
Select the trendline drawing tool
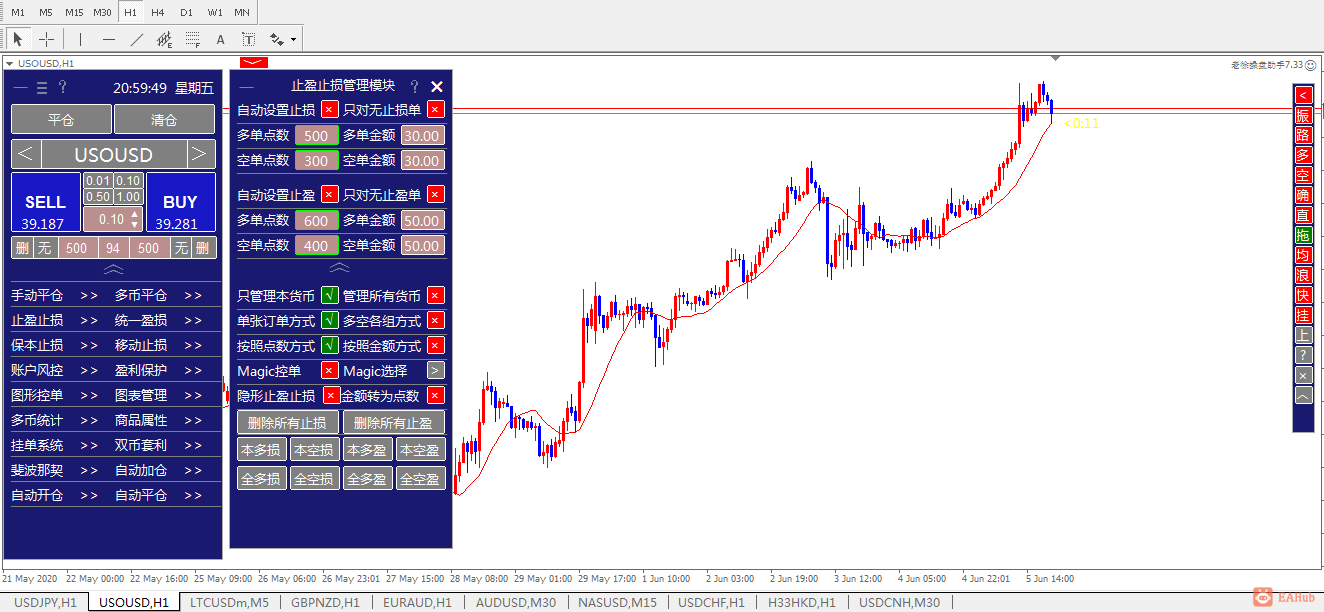point(137,39)
